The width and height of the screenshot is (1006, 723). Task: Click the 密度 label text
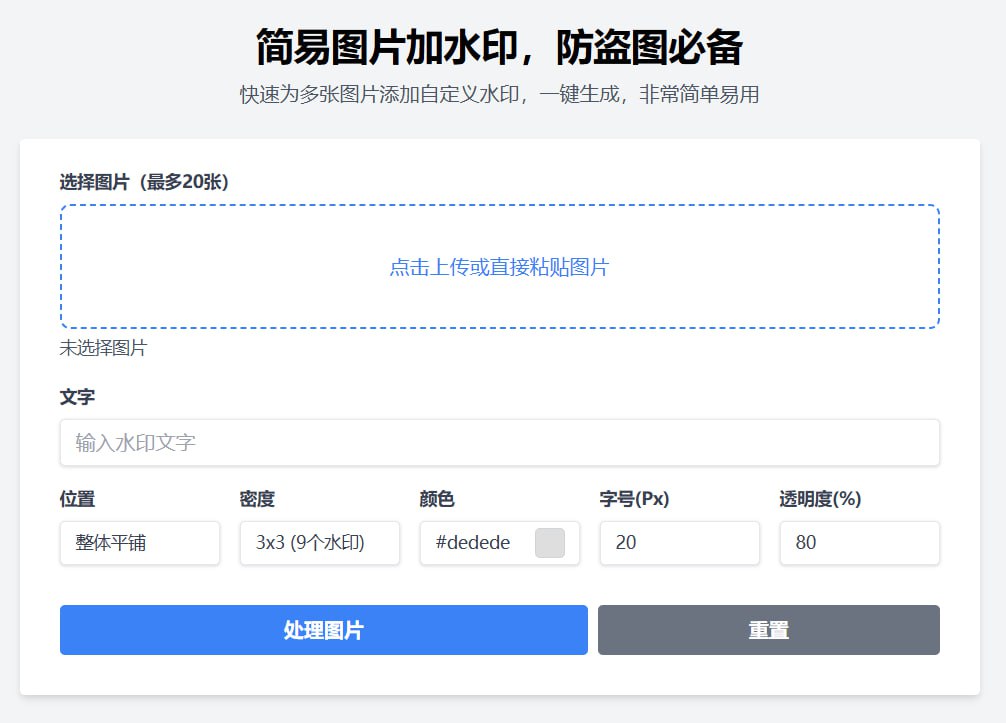coord(257,499)
